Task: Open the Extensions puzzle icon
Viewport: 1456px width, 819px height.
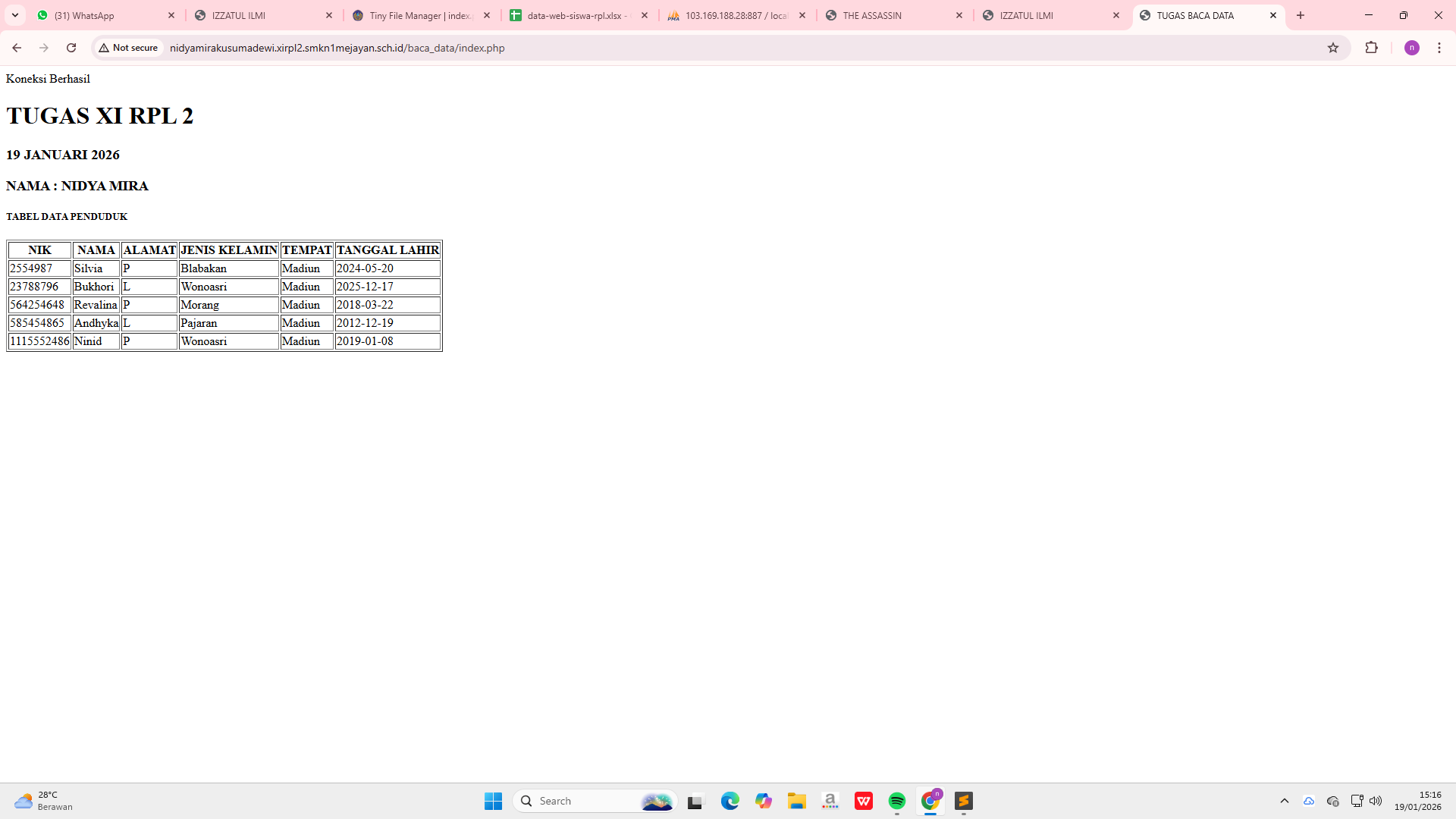Action: (x=1371, y=48)
